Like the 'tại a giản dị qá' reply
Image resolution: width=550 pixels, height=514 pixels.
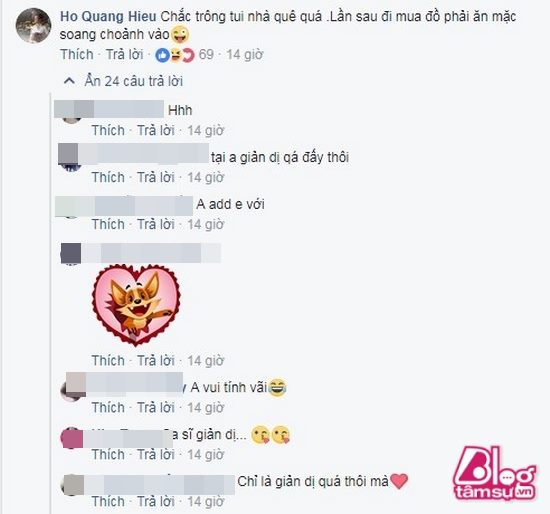pos(108,177)
